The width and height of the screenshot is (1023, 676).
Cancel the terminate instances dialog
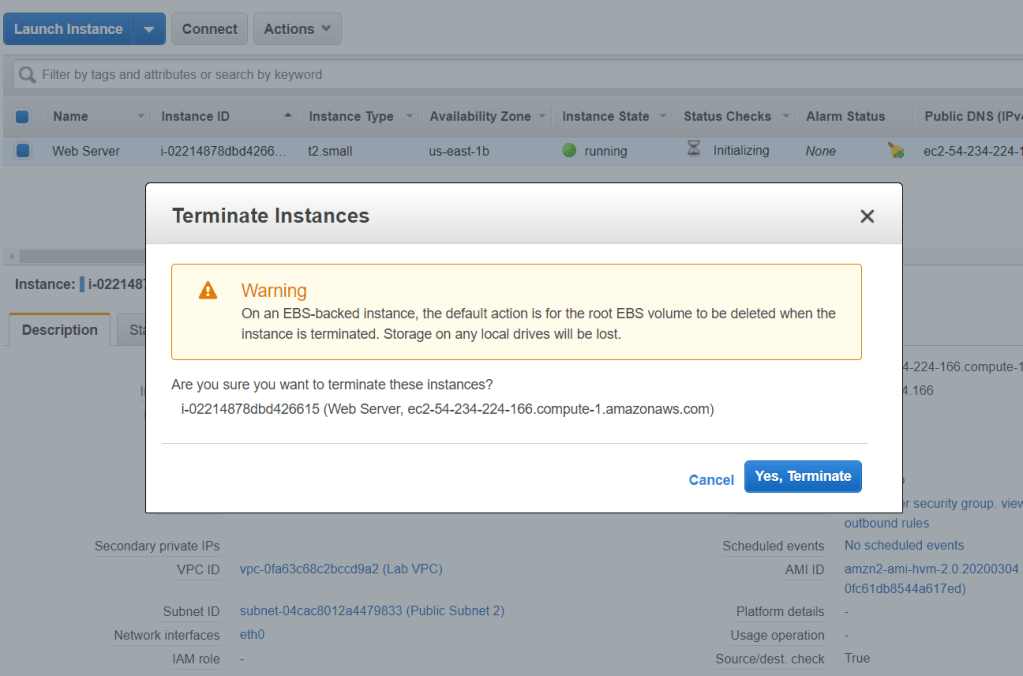click(x=711, y=480)
